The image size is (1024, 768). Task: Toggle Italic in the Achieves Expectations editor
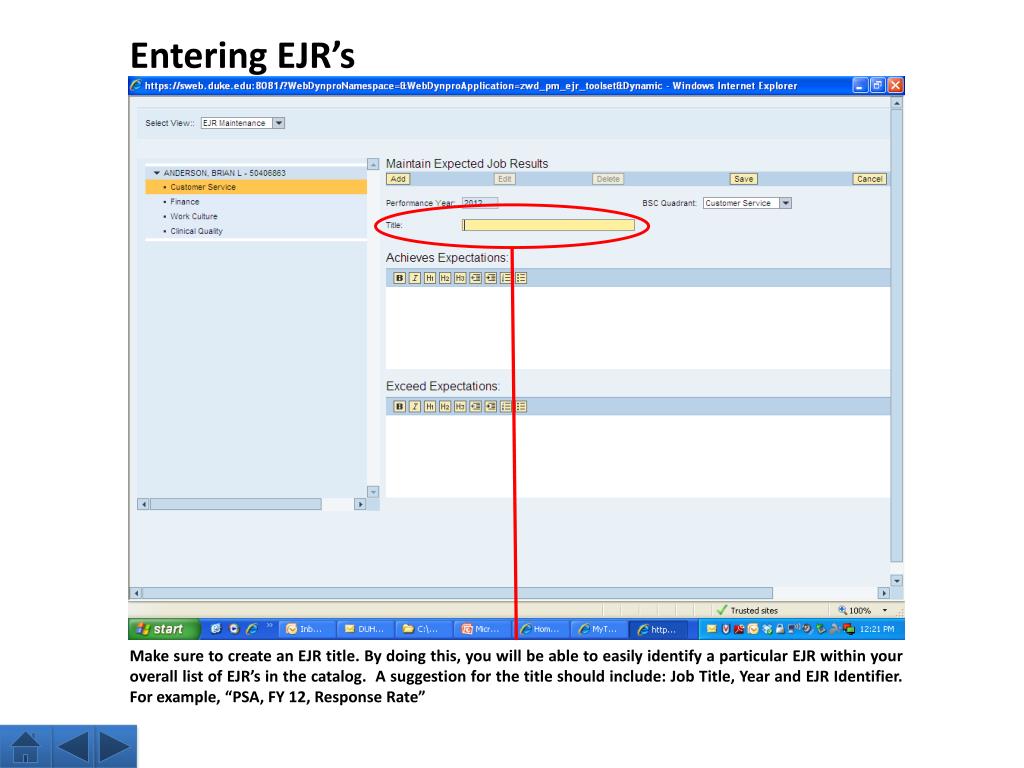[x=415, y=278]
